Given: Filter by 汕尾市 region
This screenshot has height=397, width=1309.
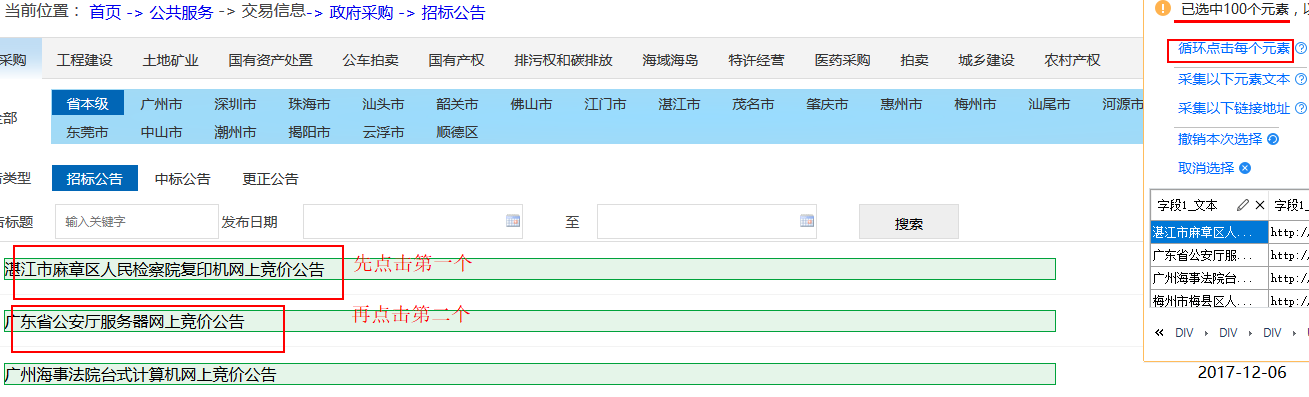Looking at the screenshot, I should pyautogui.click(x=1049, y=104).
